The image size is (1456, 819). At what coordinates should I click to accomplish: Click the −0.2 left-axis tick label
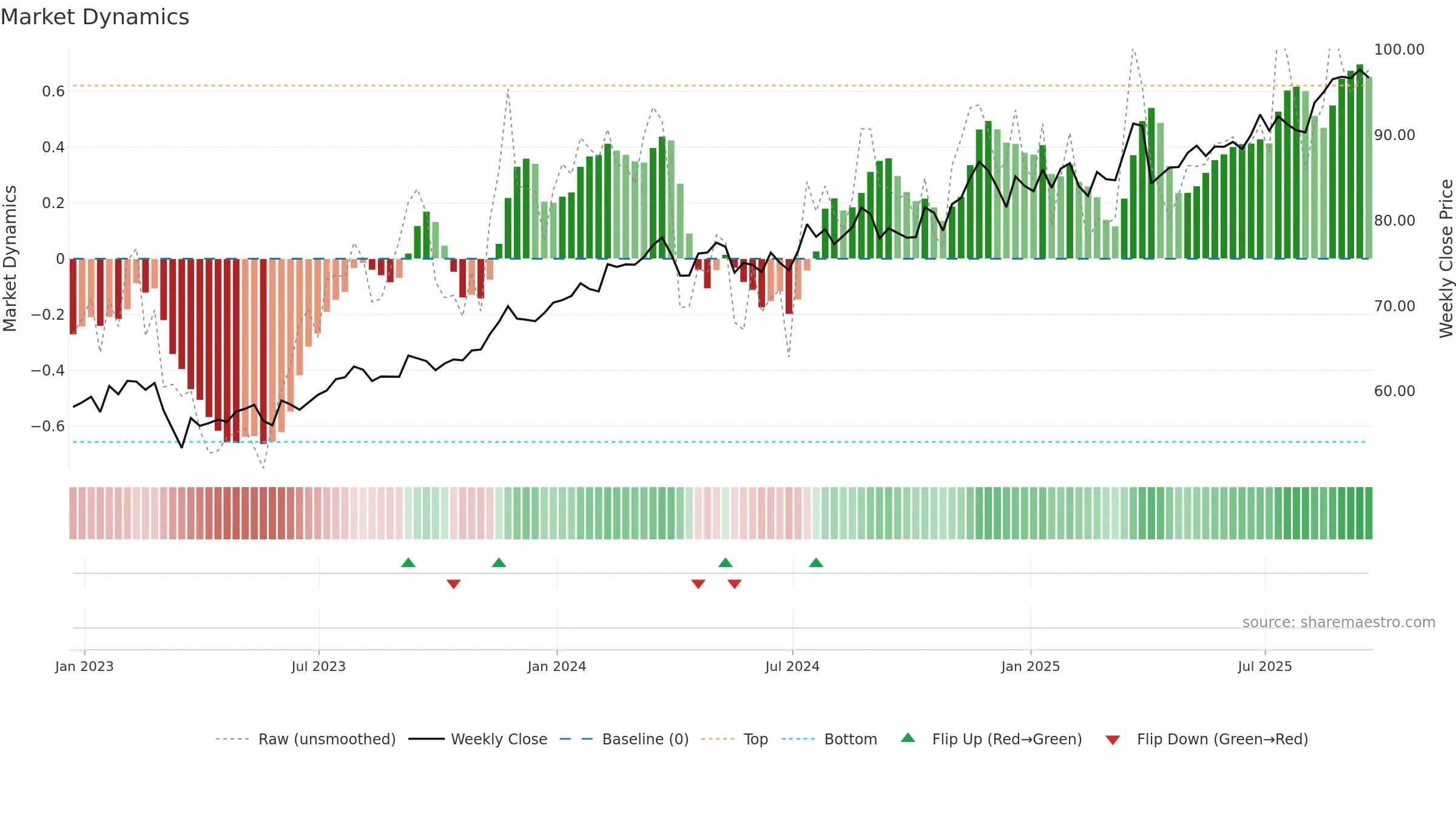click(48, 315)
